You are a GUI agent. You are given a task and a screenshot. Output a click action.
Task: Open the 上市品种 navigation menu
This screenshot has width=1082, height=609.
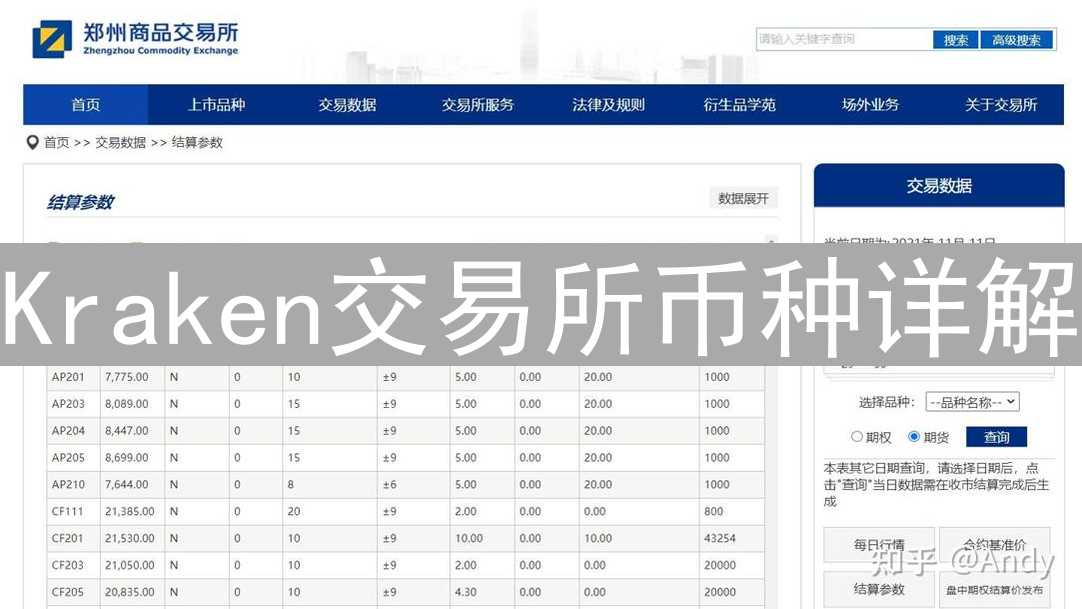(216, 105)
